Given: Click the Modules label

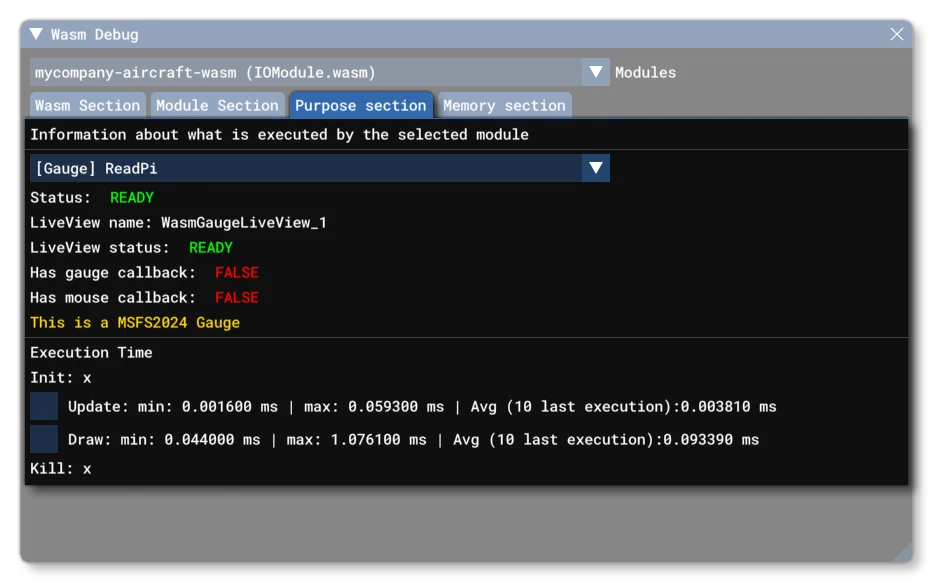Looking at the screenshot, I should [x=646, y=73].
